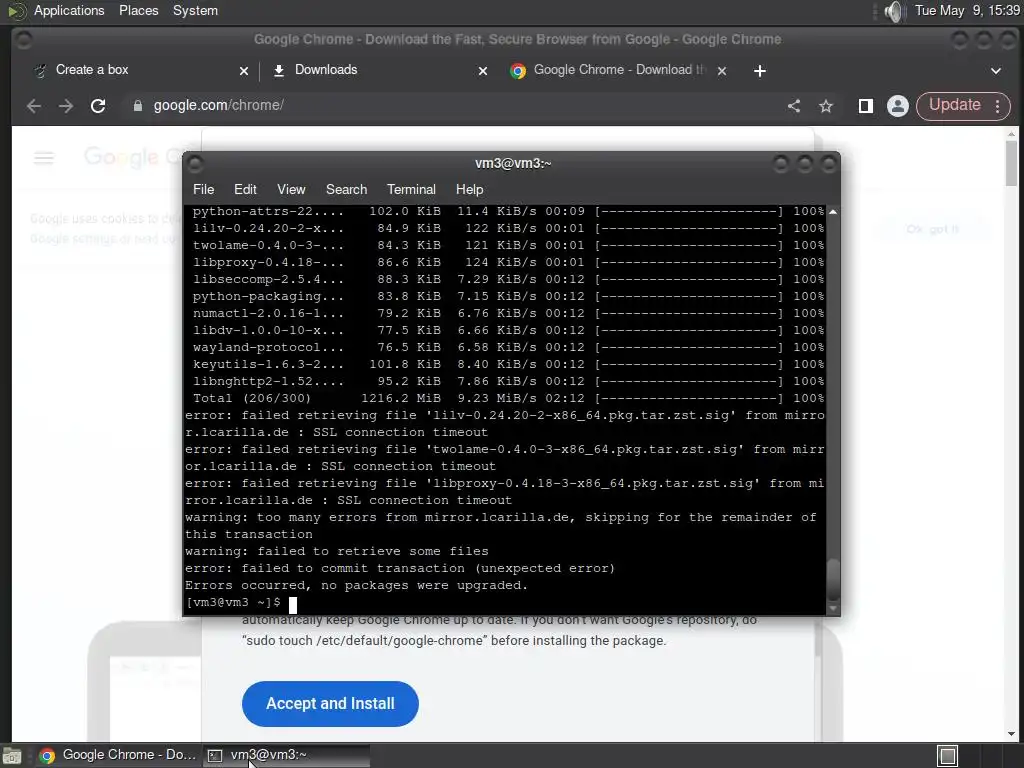Click the address bar URL field
The image size is (1024, 768).
[457, 106]
